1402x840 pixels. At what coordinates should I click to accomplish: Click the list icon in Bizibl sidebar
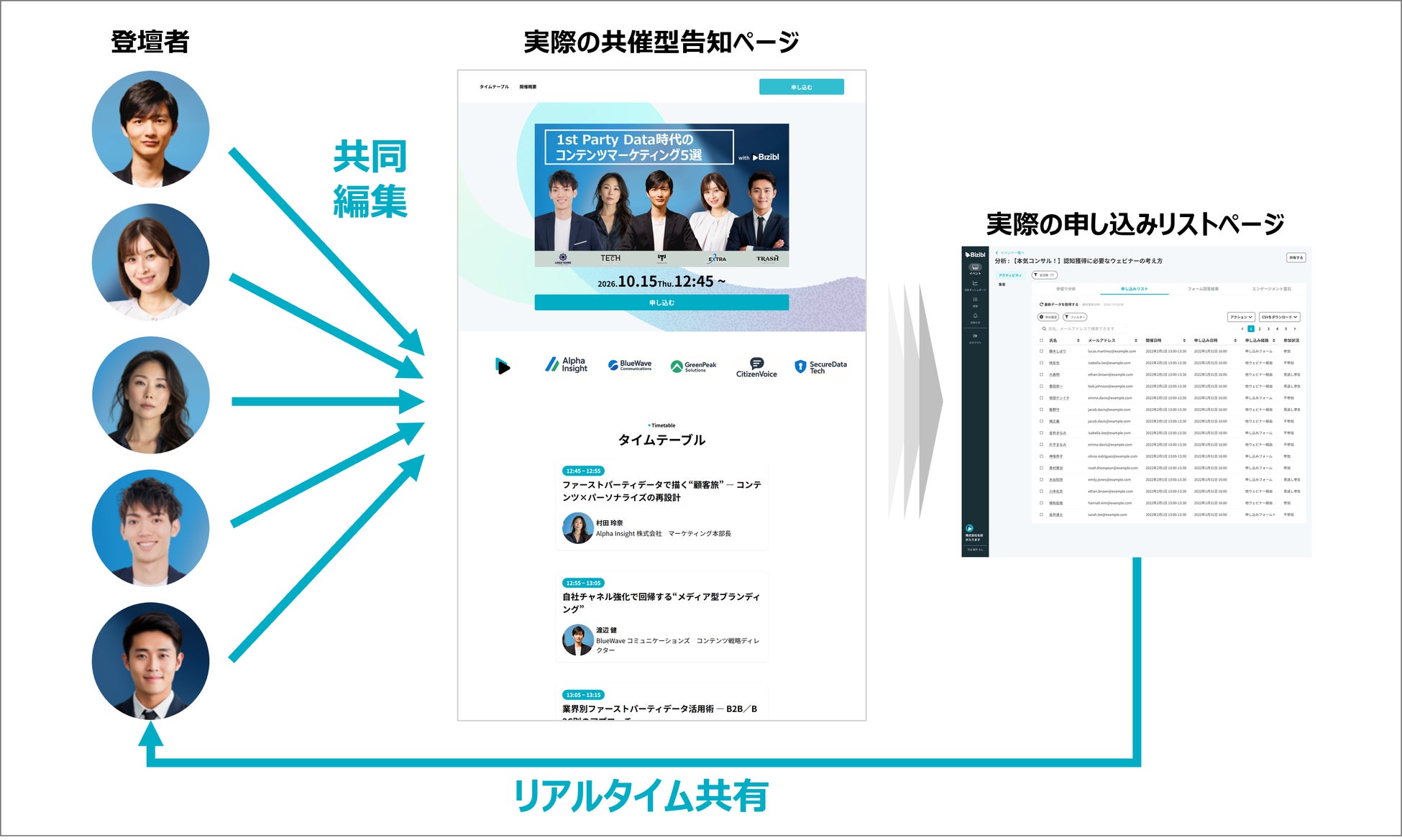[975, 300]
